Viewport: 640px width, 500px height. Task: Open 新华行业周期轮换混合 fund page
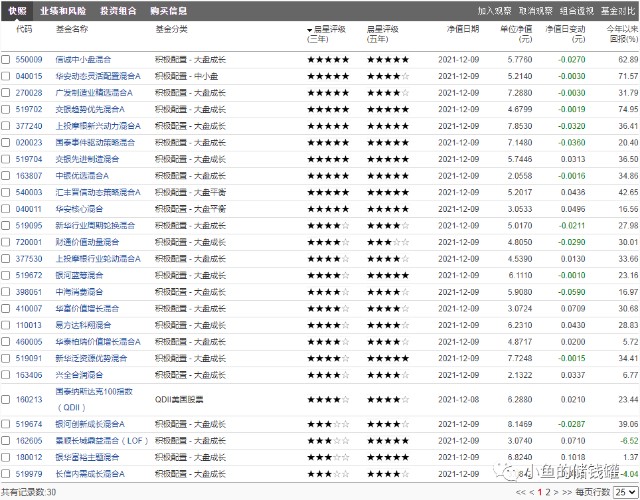click(95, 226)
